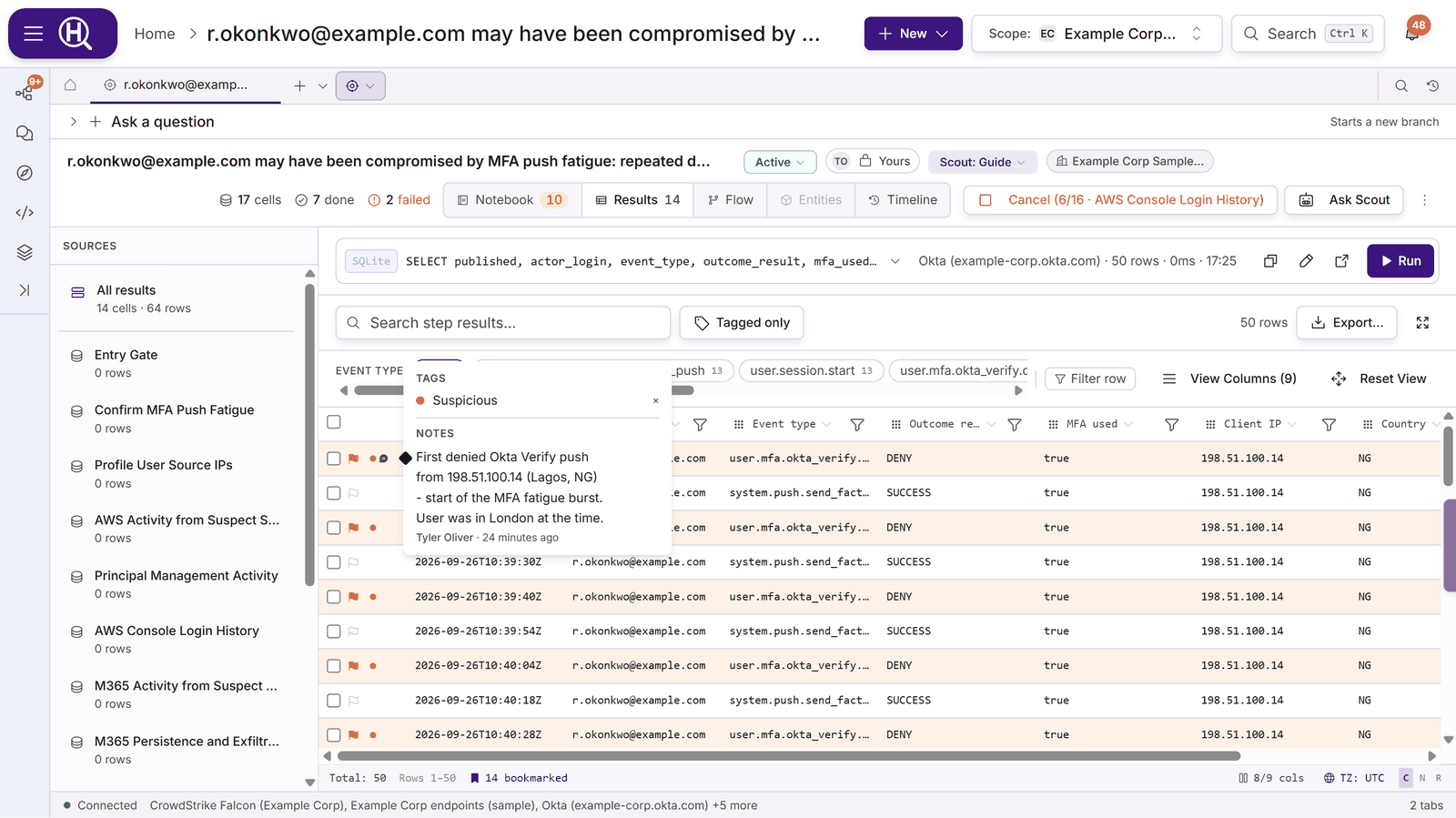Open history icon in tab bar
Screen dimensions: 1456x818
1432,86
